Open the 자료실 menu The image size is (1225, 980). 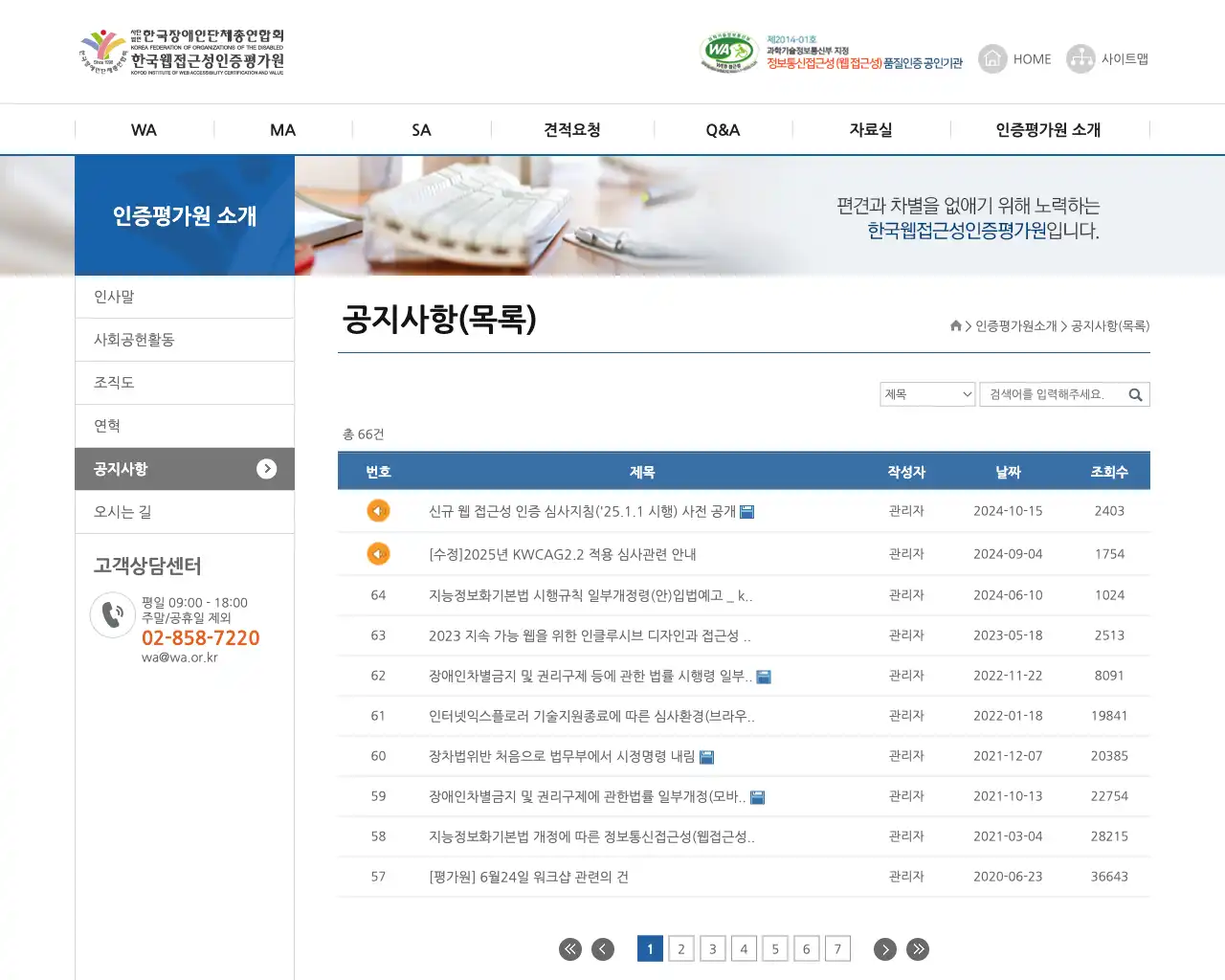pos(871,130)
